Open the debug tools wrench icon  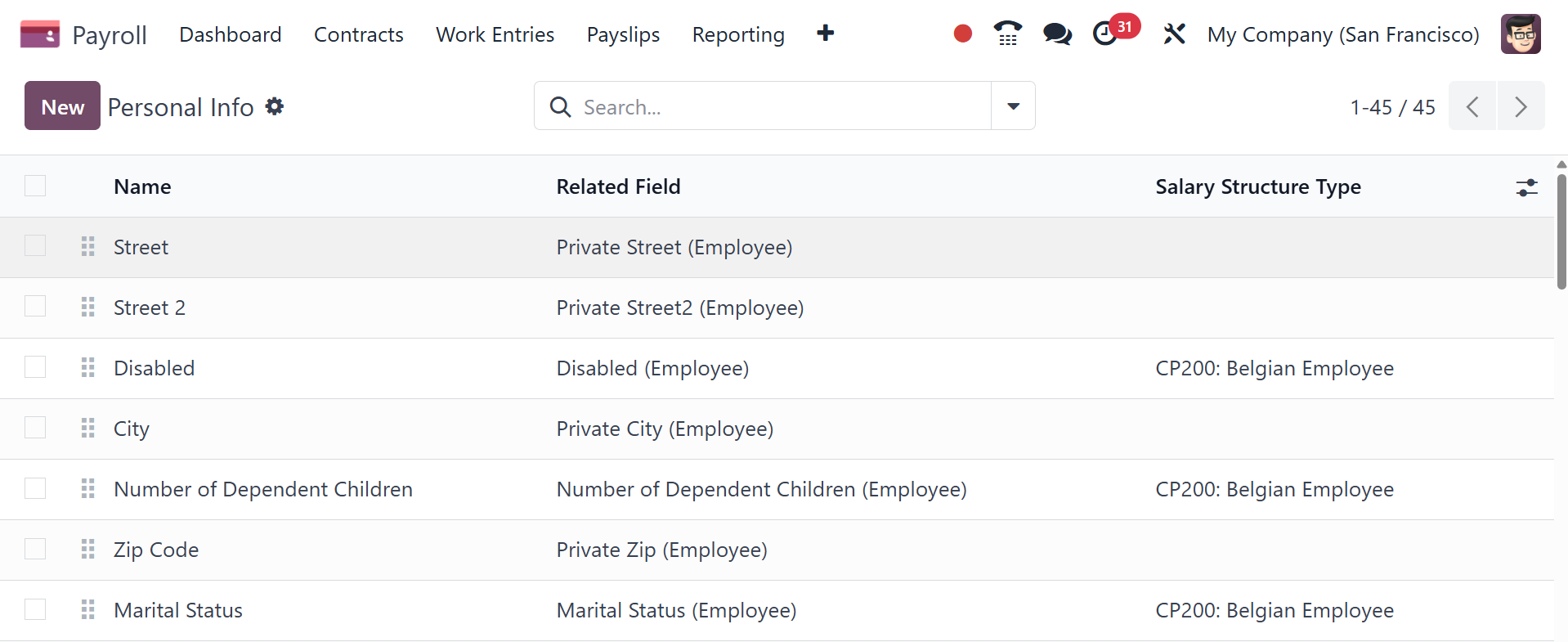click(1174, 34)
